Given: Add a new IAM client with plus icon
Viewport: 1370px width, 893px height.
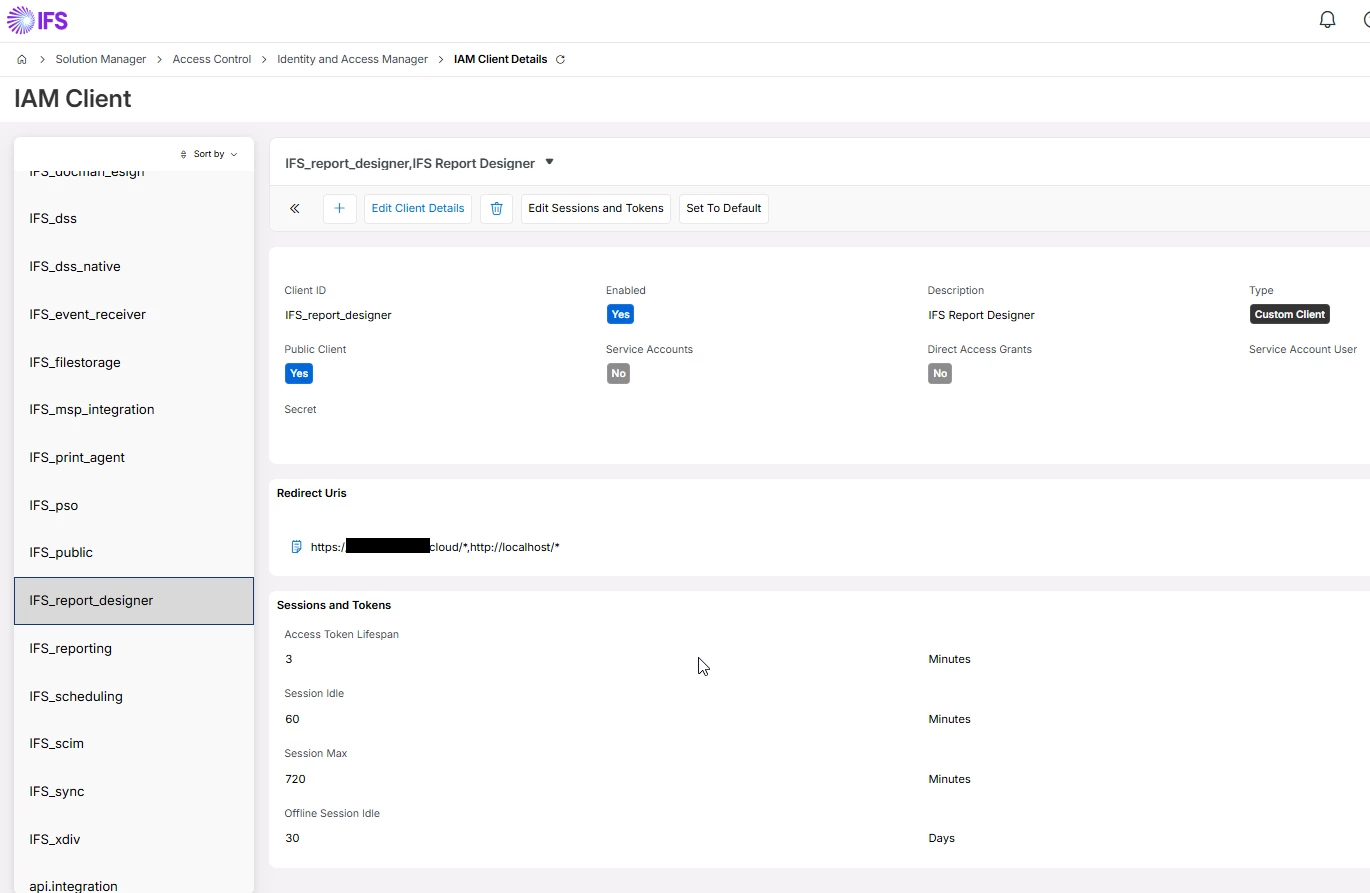Looking at the screenshot, I should click(x=340, y=209).
